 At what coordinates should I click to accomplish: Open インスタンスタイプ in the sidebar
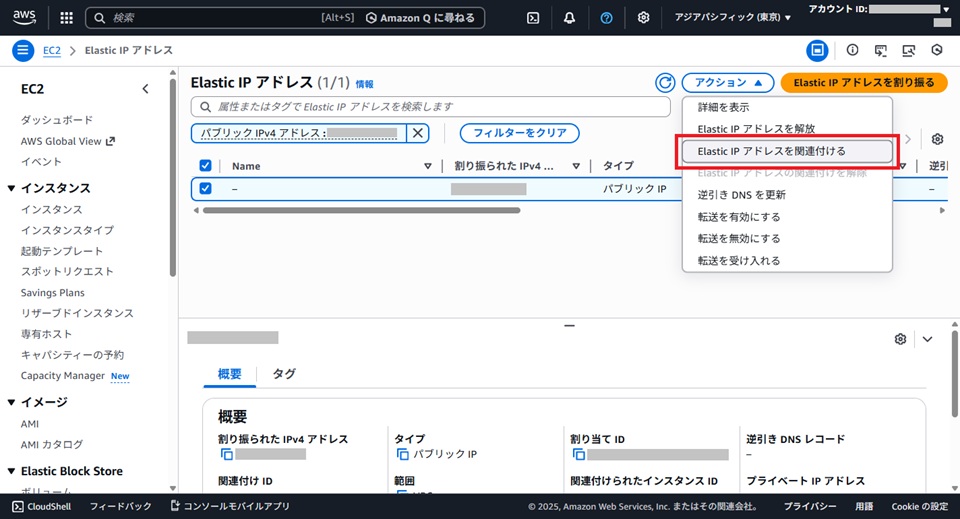click(x=67, y=230)
